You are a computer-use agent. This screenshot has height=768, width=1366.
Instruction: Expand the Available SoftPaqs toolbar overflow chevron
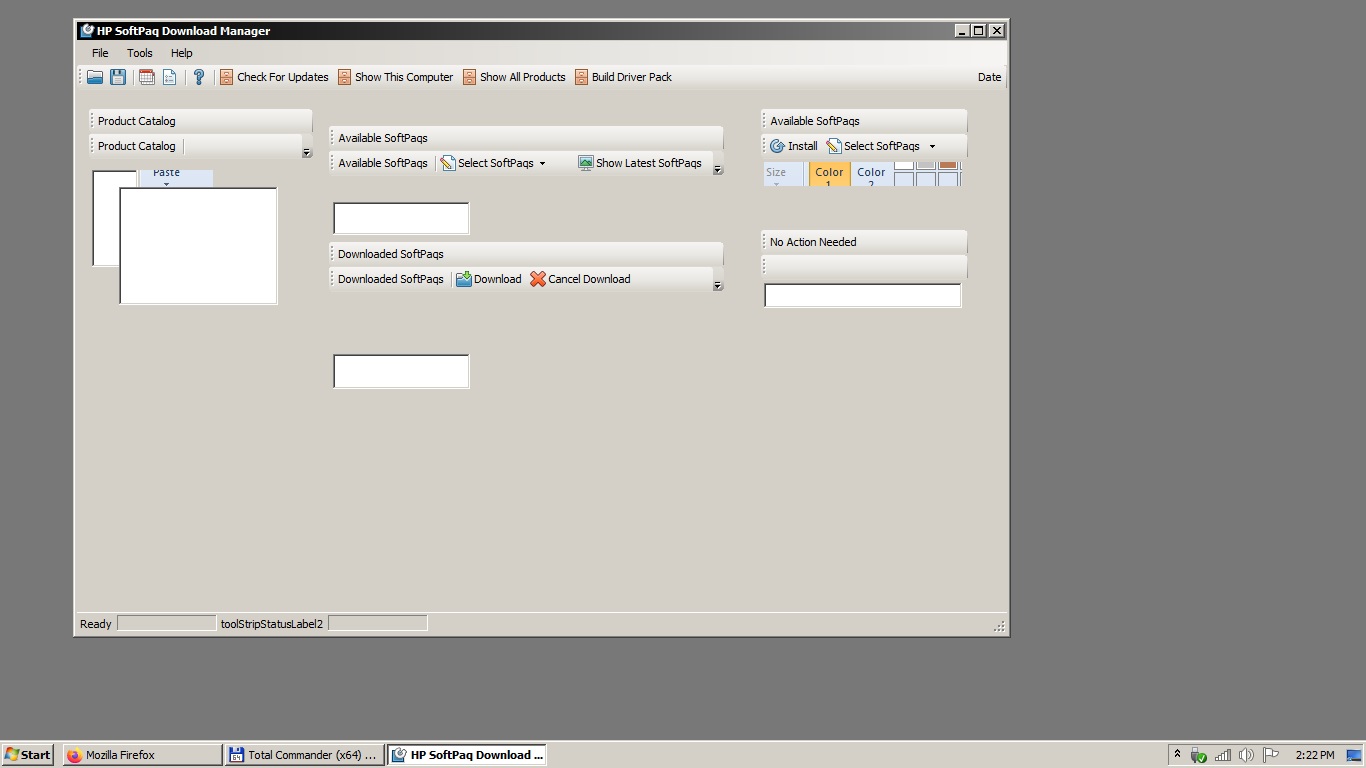[717, 169]
